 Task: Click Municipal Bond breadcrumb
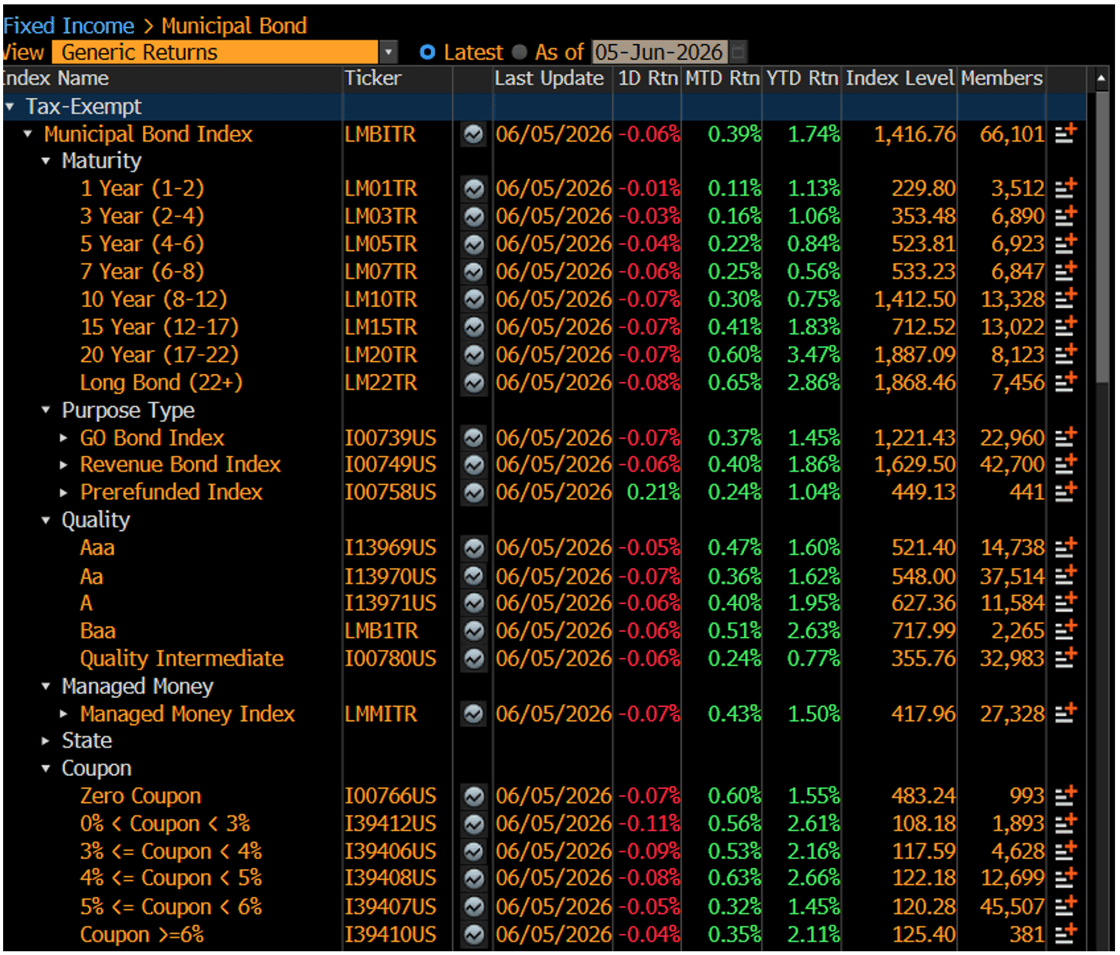pyautogui.click(x=234, y=26)
